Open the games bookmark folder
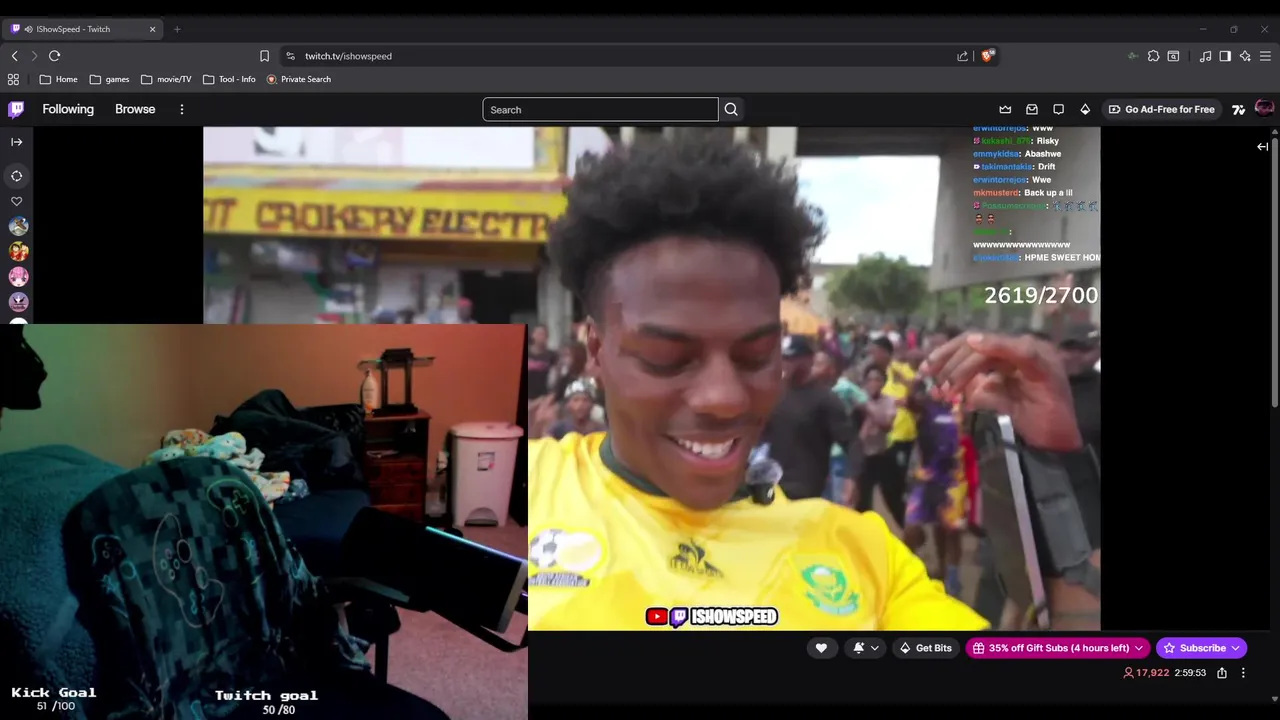1280x720 pixels. click(109, 79)
